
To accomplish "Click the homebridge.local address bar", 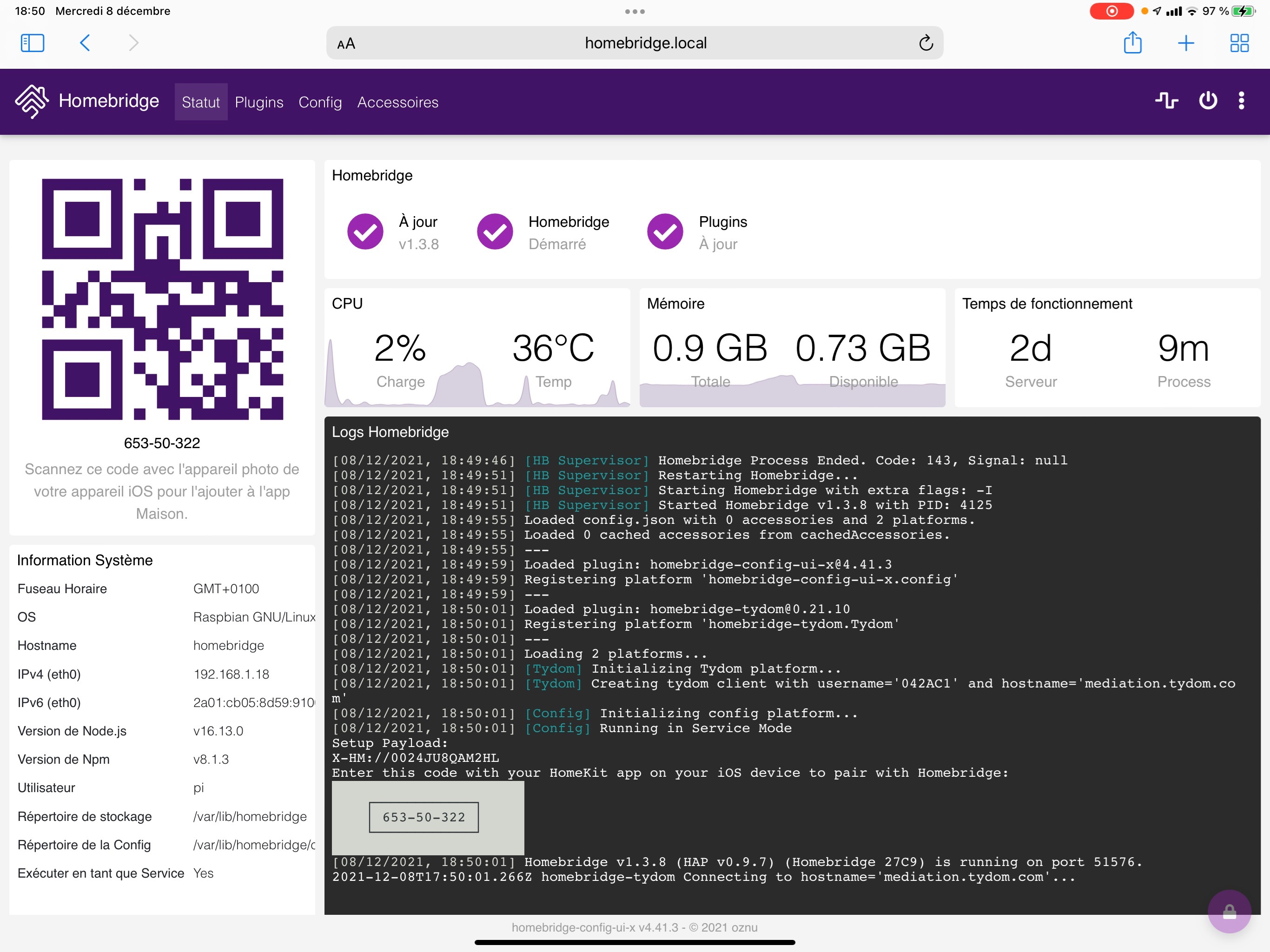I will (644, 42).
